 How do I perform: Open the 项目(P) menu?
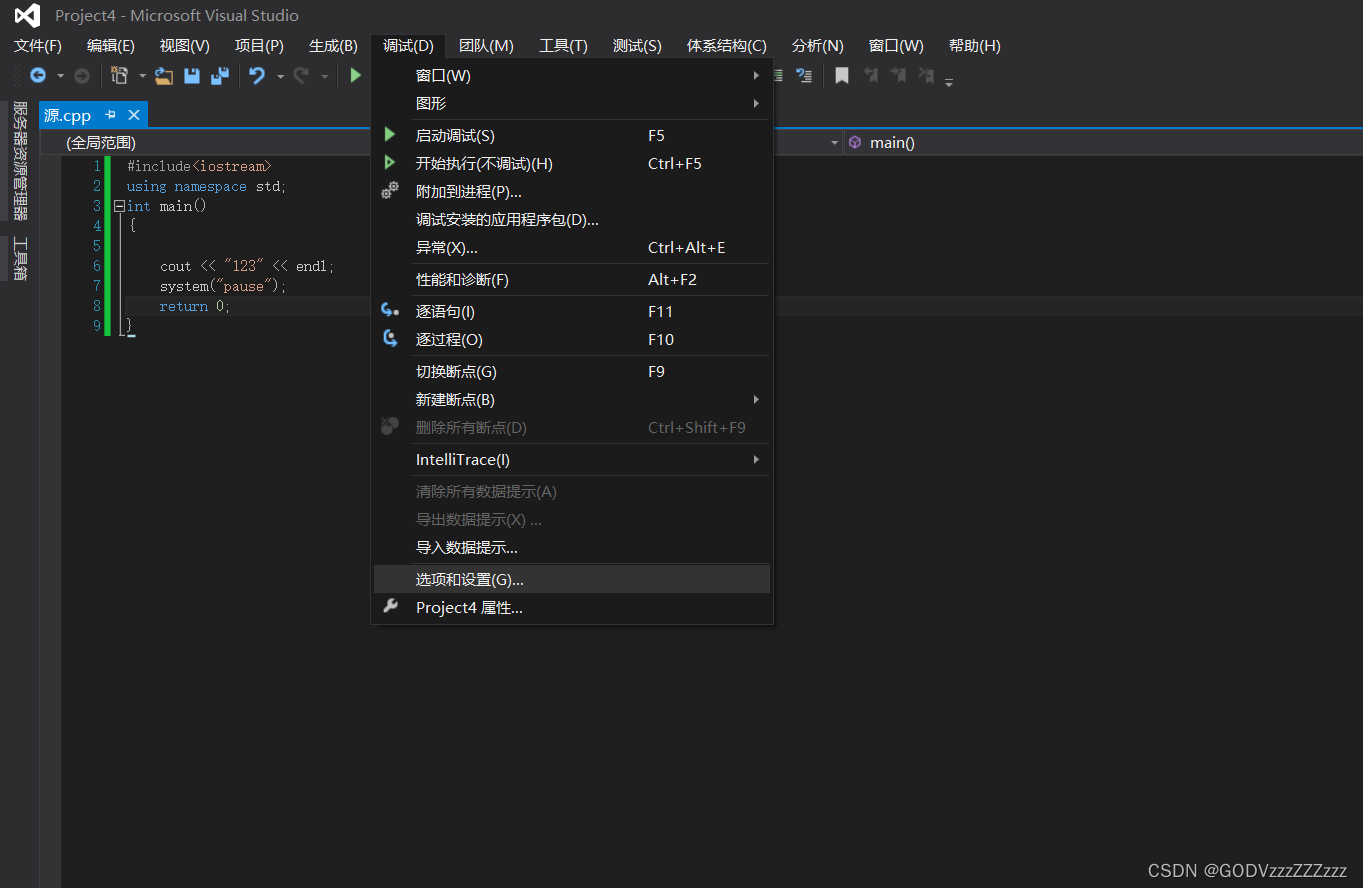259,46
